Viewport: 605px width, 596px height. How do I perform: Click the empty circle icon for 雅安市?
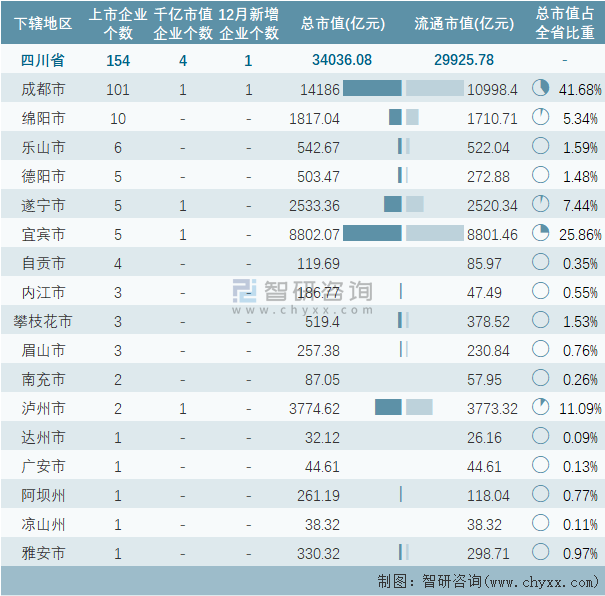point(541,553)
